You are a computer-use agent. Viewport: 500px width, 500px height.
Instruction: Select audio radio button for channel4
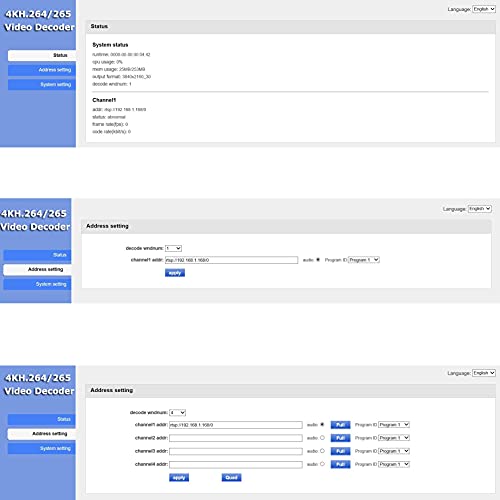[x=322, y=464]
